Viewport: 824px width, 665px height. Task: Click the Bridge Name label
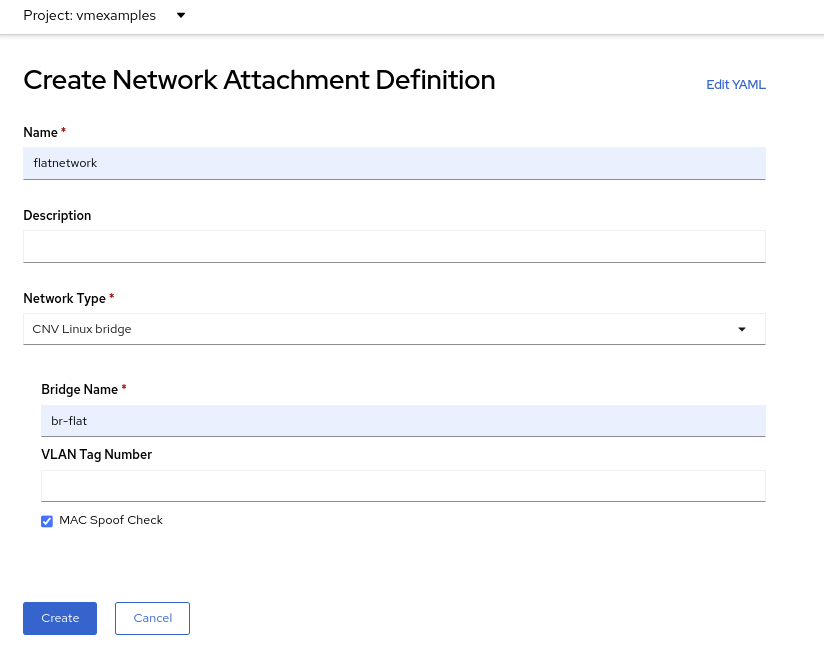[x=80, y=389]
